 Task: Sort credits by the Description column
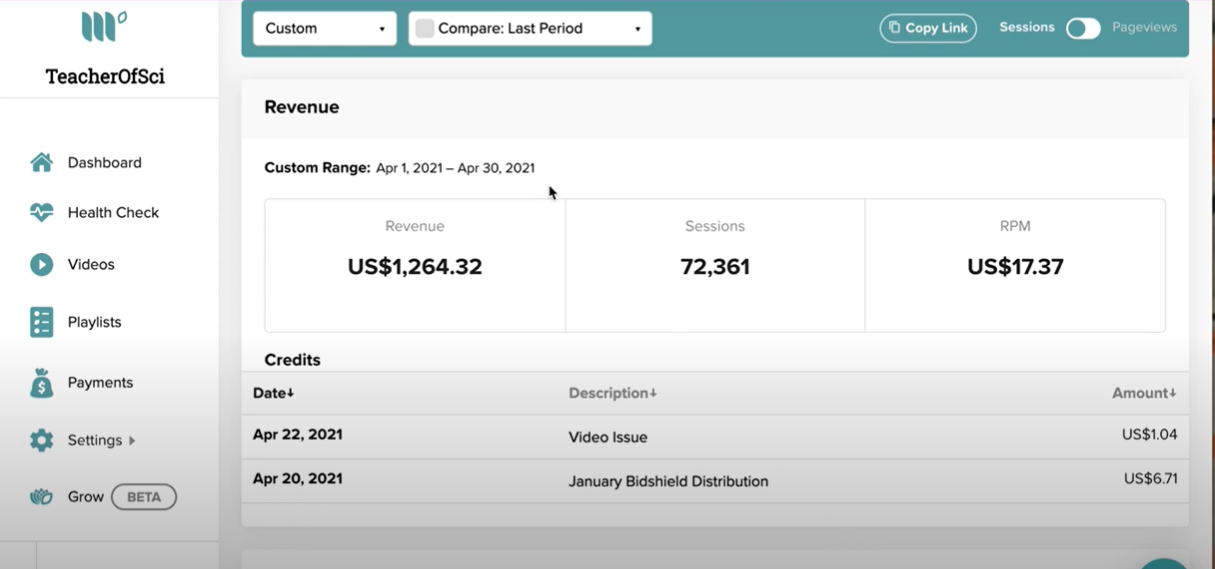[x=613, y=393]
